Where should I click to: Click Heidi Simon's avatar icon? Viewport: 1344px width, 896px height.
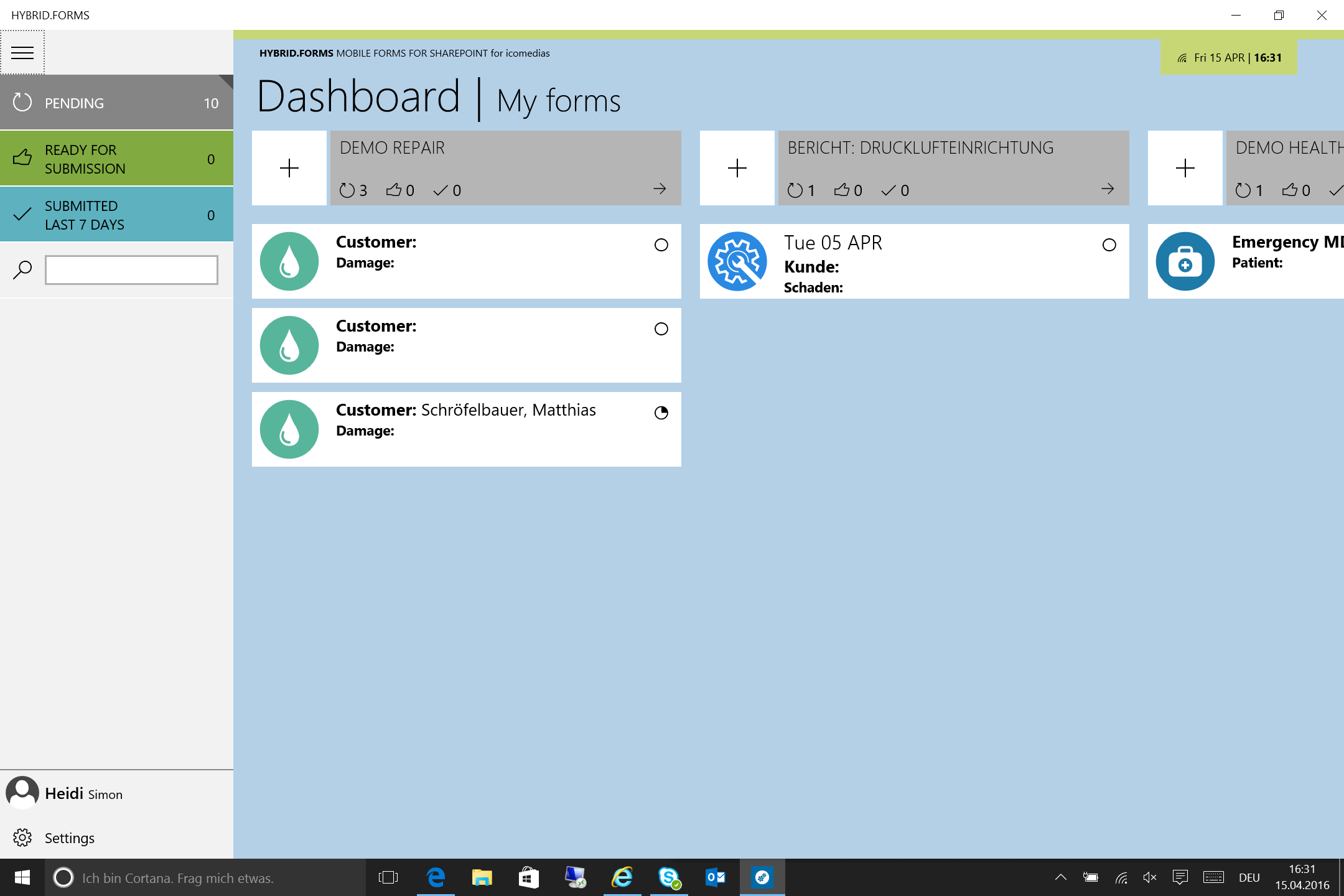pos(22,793)
